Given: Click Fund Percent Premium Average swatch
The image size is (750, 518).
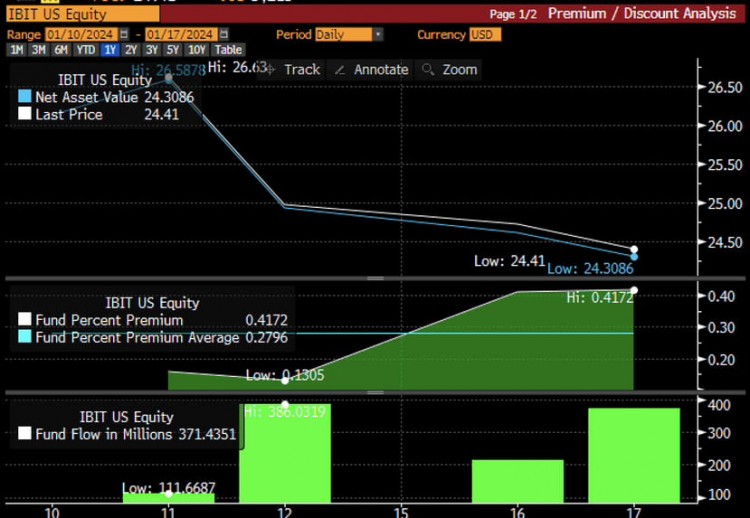Looking at the screenshot, I should [x=25, y=337].
